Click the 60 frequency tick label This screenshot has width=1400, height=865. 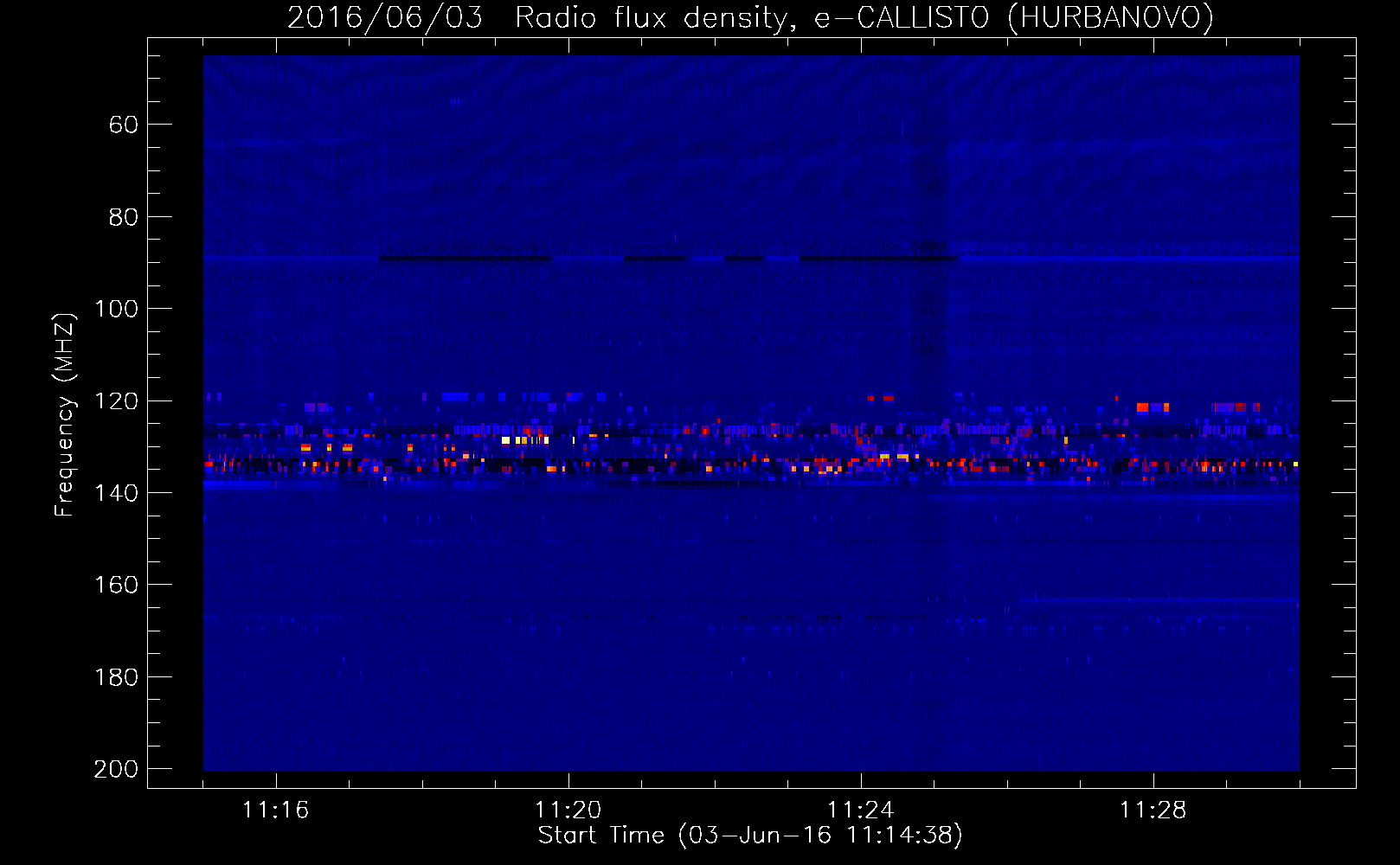[124, 125]
